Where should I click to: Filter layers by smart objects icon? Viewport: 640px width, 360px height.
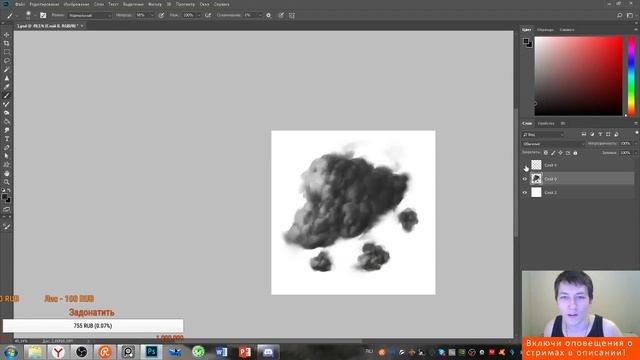click(x=616, y=134)
